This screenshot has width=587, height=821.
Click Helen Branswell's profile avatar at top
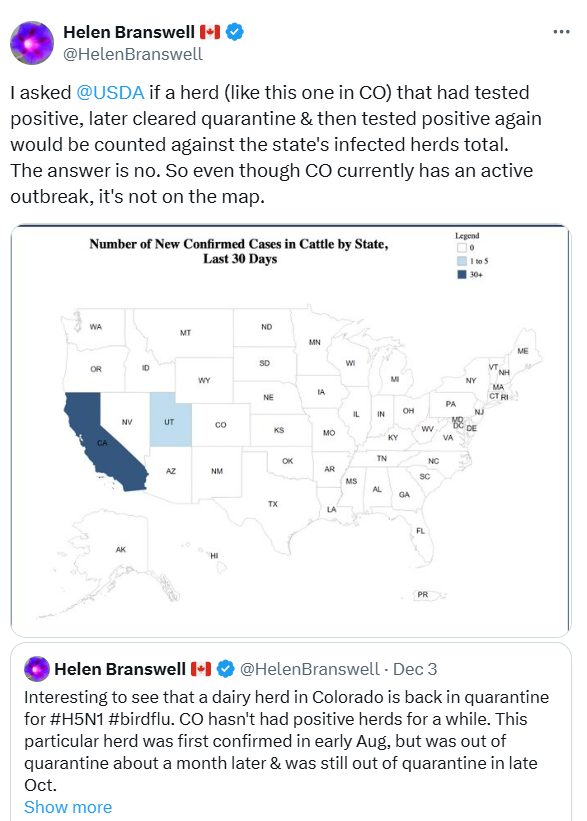32,43
